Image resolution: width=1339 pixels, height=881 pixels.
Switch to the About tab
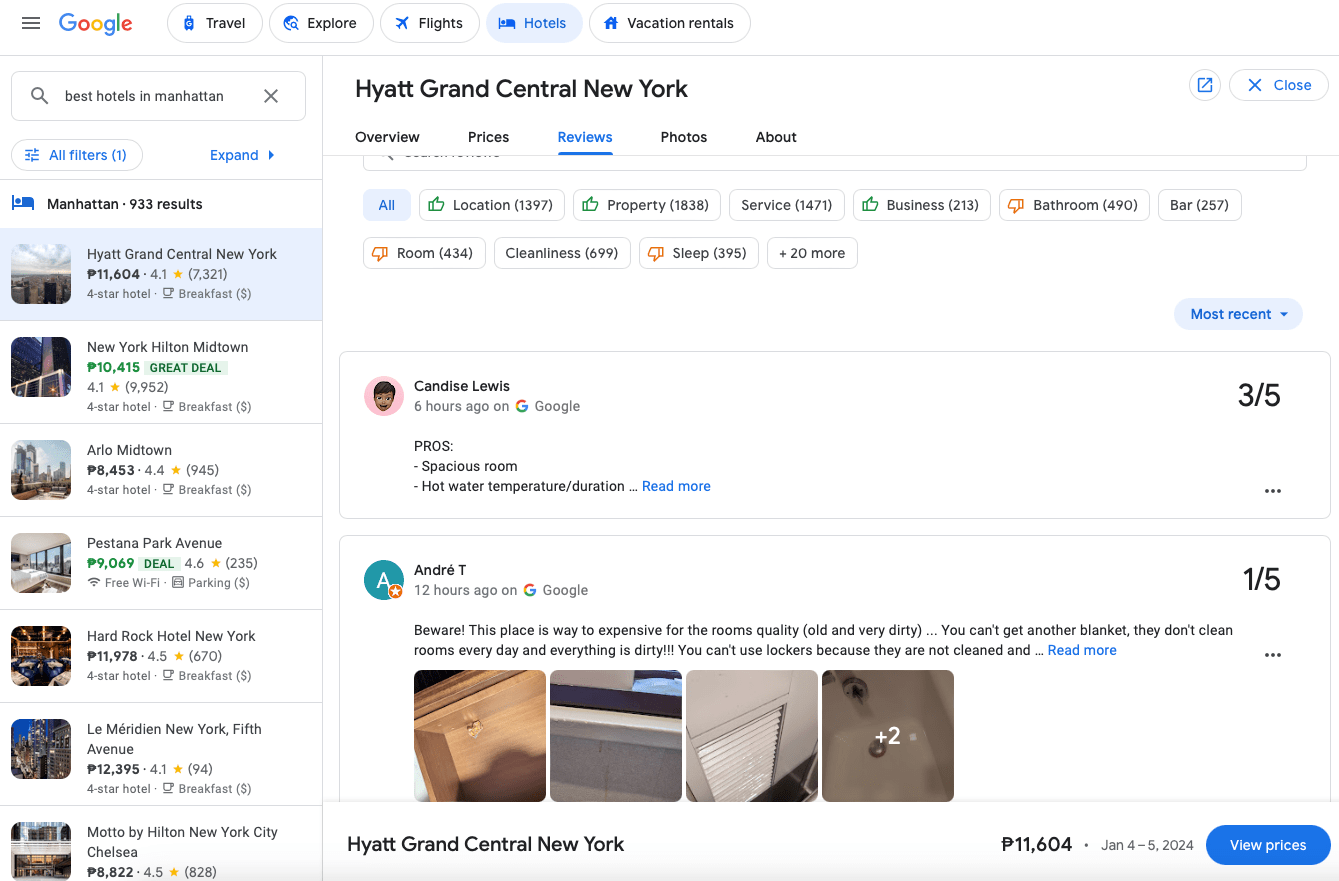[776, 137]
